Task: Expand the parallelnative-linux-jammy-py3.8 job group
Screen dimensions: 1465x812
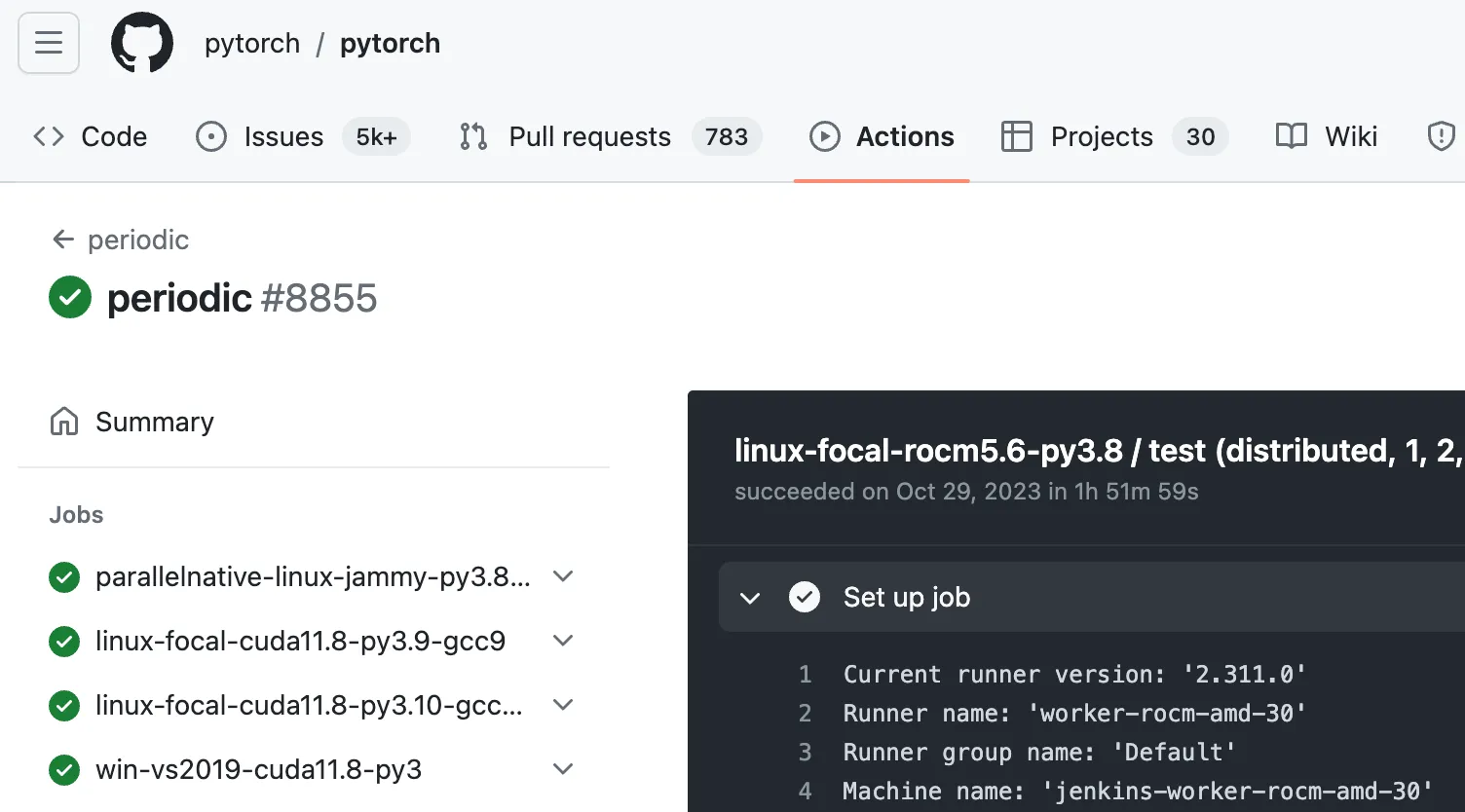Action: (x=563, y=576)
